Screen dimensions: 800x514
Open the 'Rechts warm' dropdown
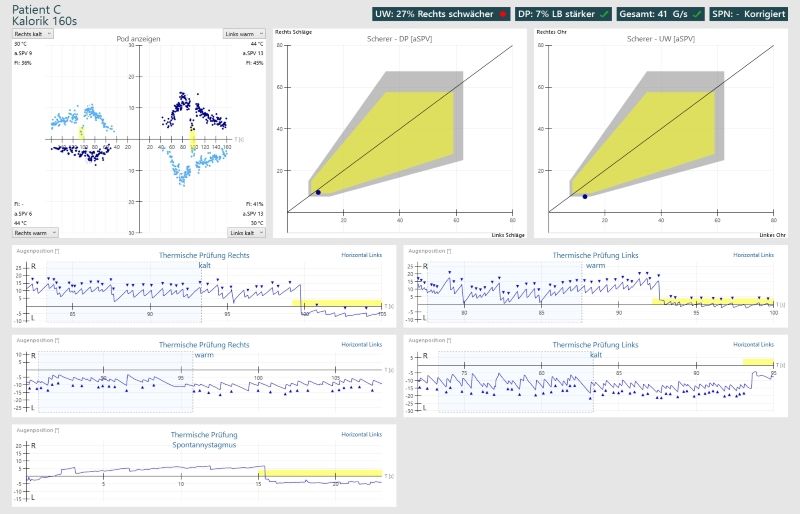tap(33, 232)
